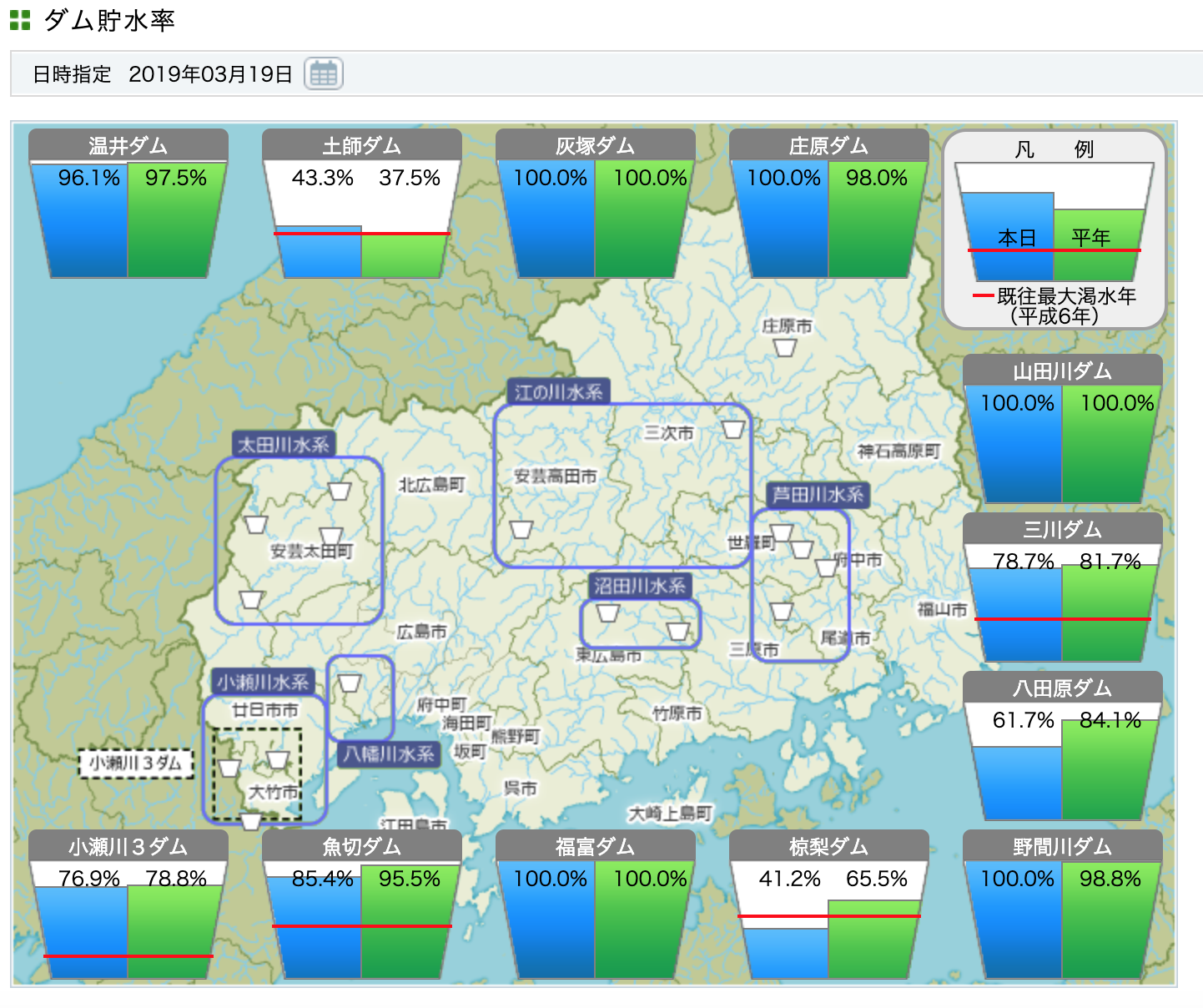This screenshot has width=1203, height=1008.
Task: Open the calendar date picker icon
Action: pyautogui.click(x=323, y=74)
